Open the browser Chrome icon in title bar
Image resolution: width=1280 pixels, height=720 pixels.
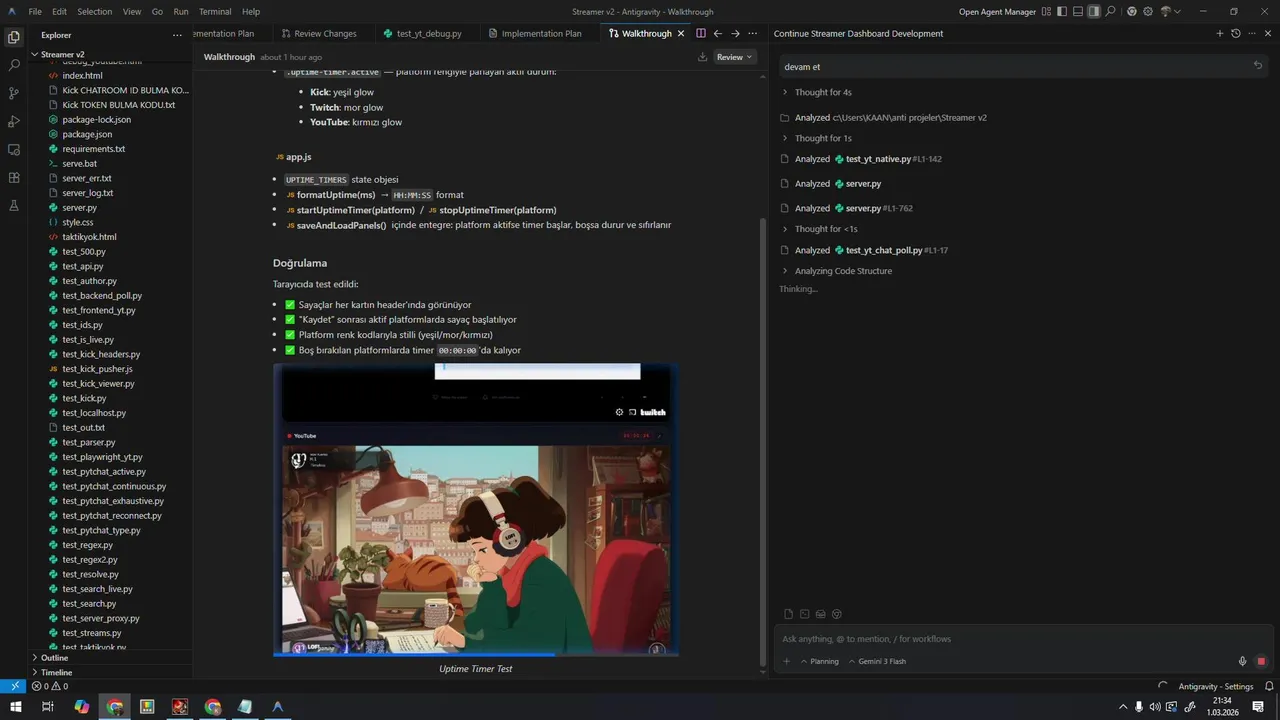1131,11
